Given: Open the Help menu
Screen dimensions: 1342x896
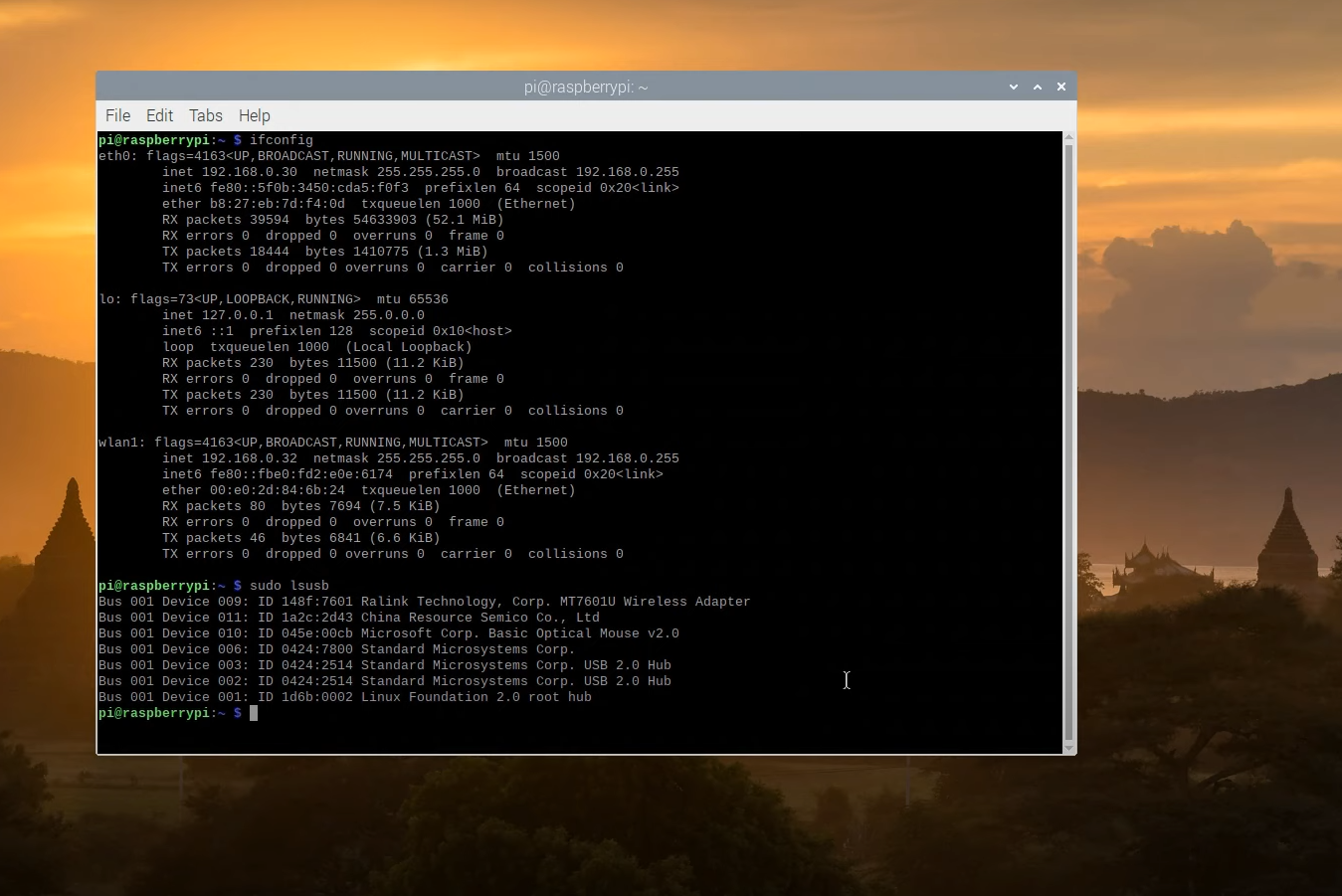Looking at the screenshot, I should (254, 115).
